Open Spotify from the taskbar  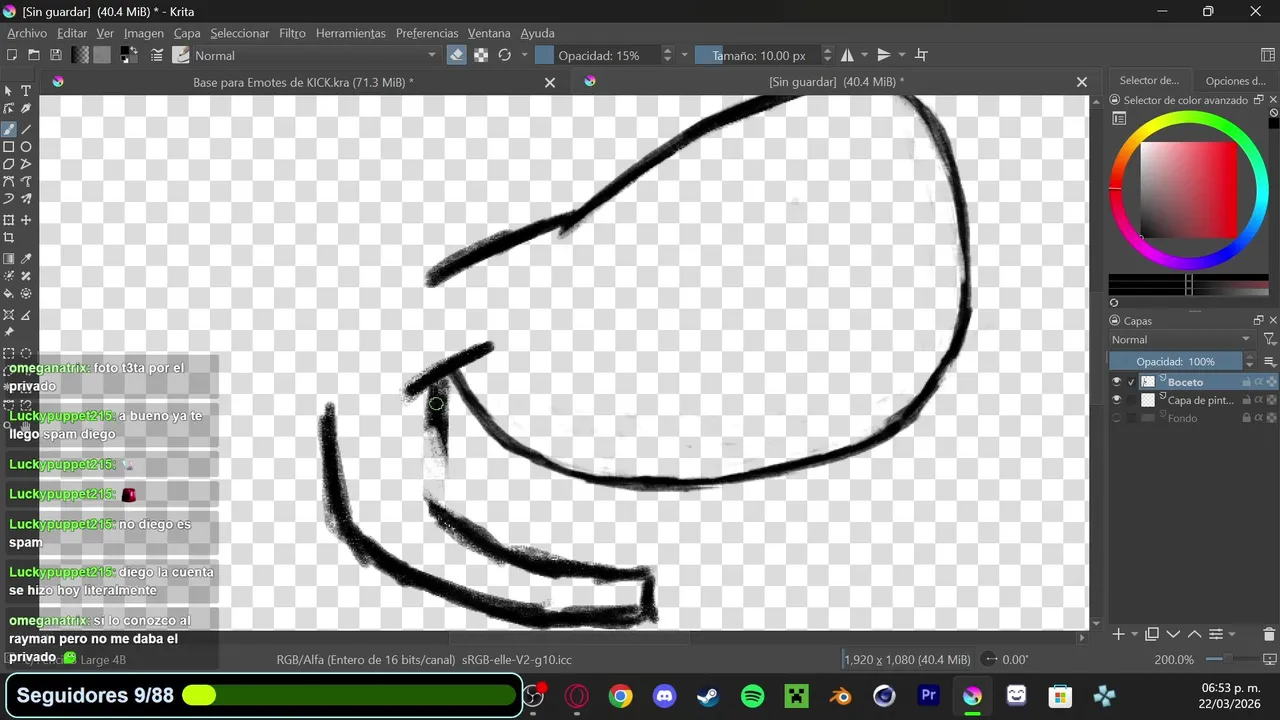pos(753,696)
